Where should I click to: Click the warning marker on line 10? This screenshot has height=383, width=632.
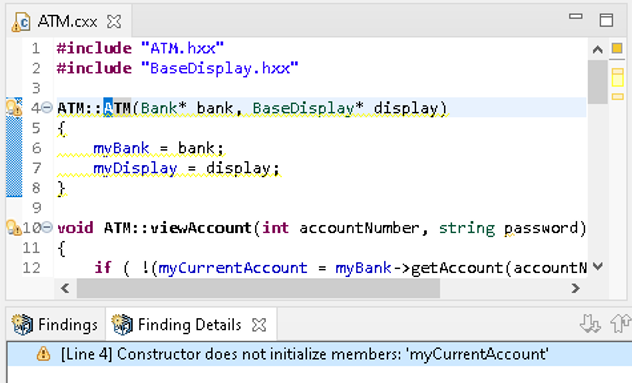click(x=14, y=228)
